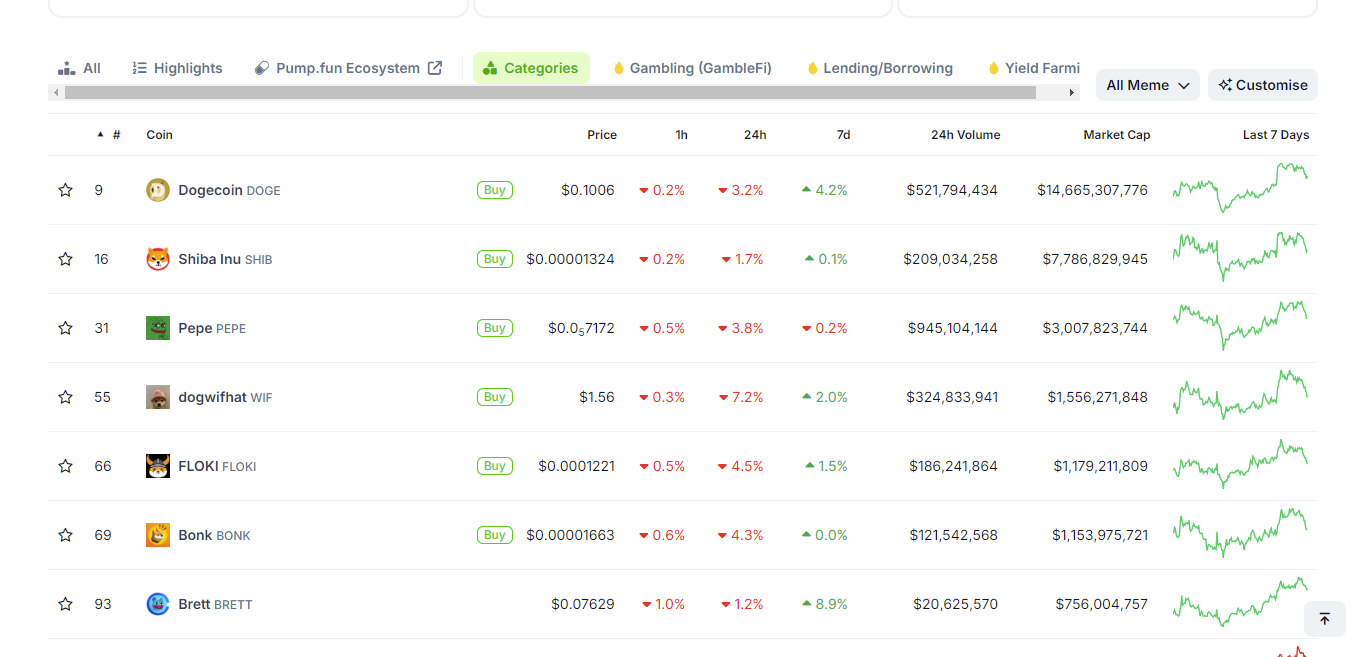The height and width of the screenshot is (657, 1366).
Task: Add dogwifhat to favorites star
Action: point(65,397)
